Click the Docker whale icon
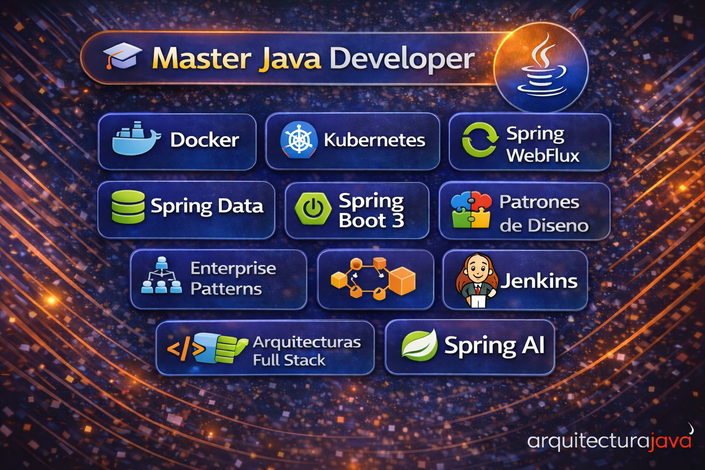Image resolution: width=705 pixels, height=470 pixels. coord(137,141)
